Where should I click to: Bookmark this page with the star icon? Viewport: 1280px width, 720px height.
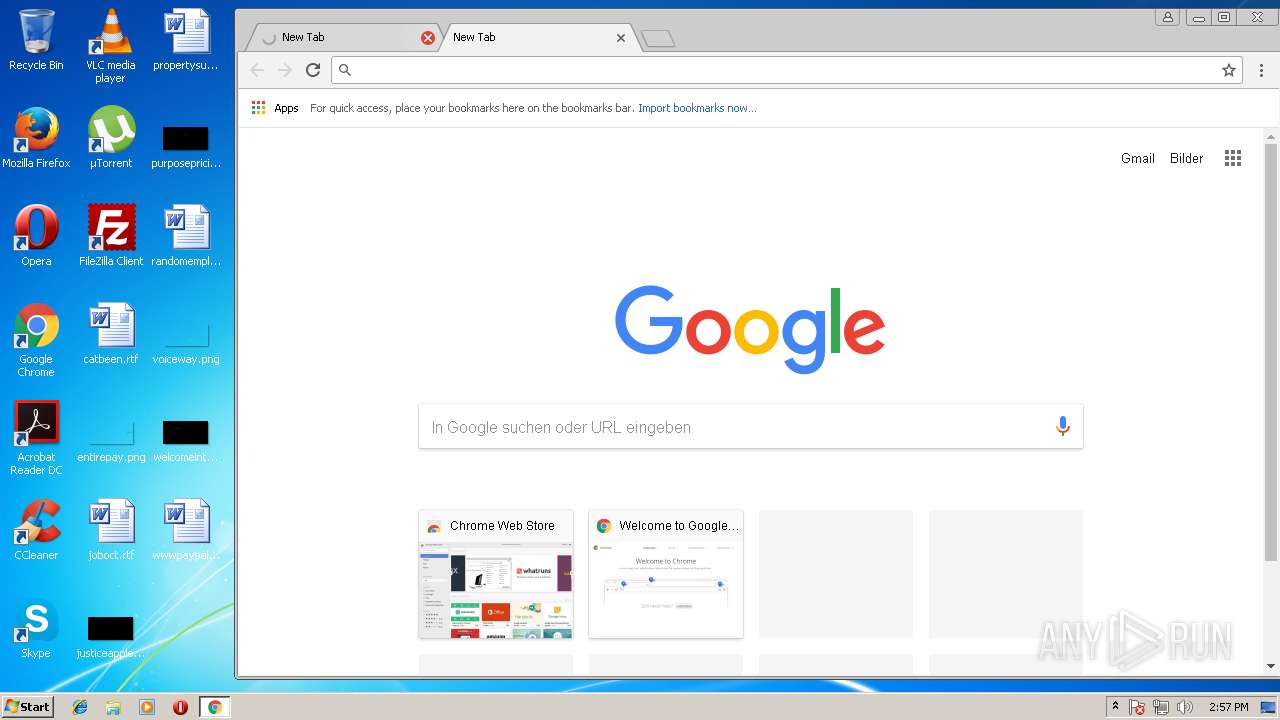click(x=1229, y=70)
